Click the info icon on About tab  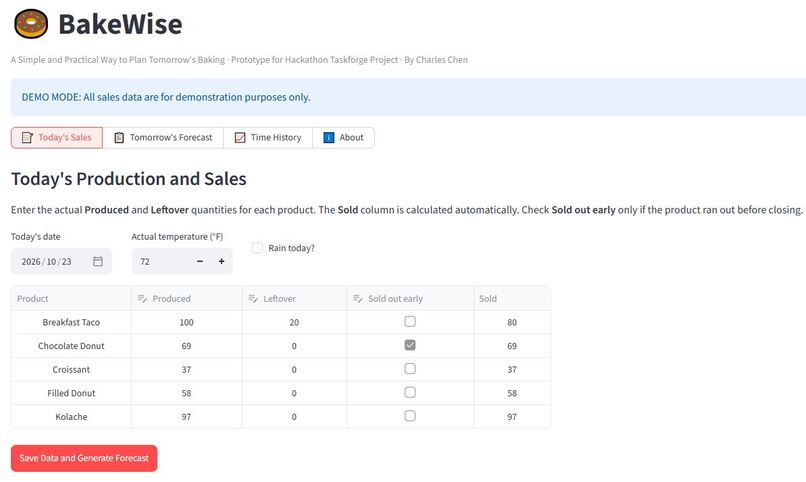click(x=328, y=138)
